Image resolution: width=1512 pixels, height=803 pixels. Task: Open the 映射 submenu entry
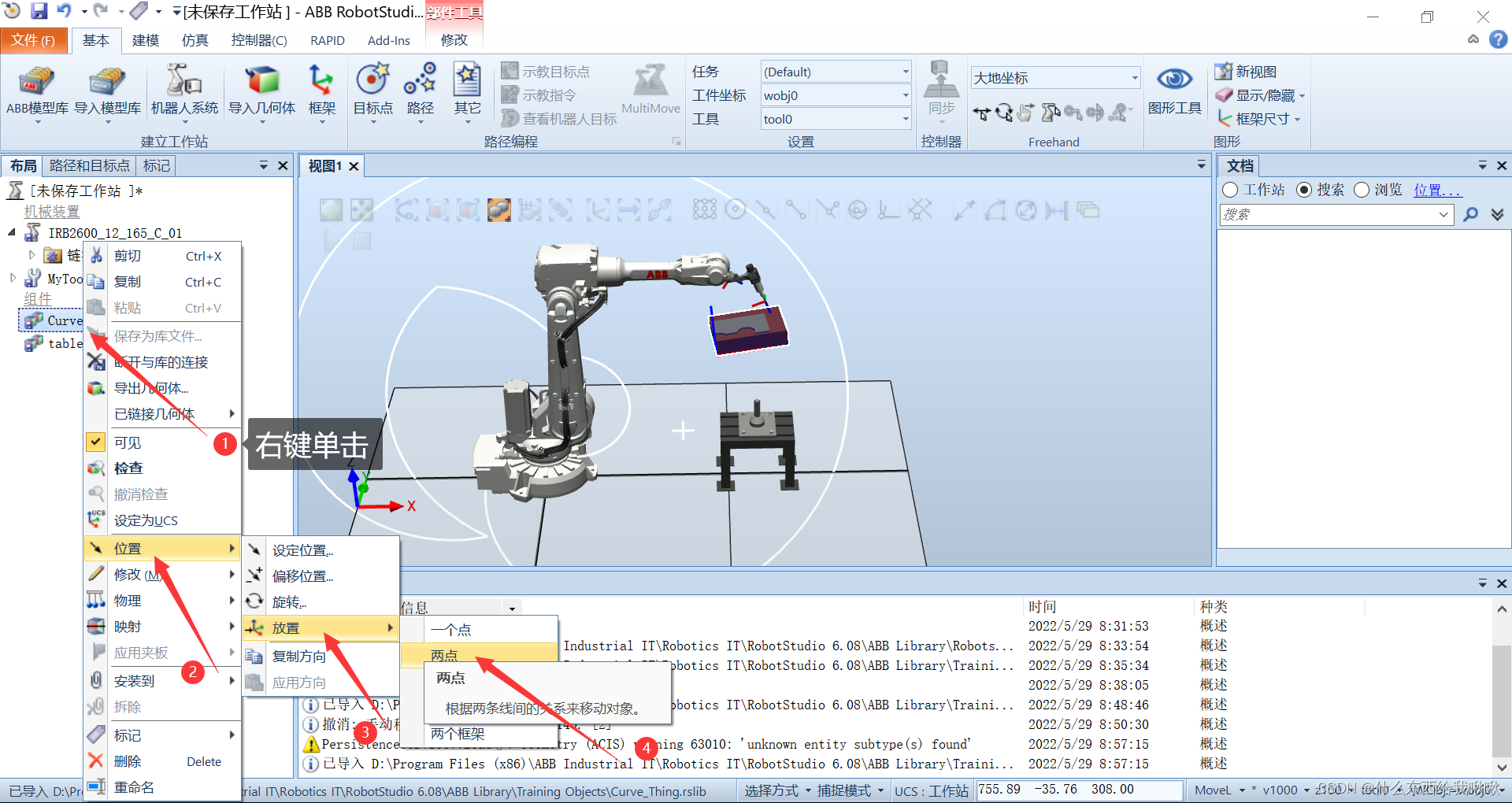click(163, 627)
